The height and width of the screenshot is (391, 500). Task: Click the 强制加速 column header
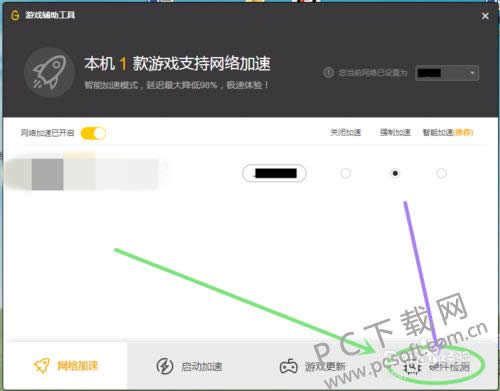(x=395, y=133)
